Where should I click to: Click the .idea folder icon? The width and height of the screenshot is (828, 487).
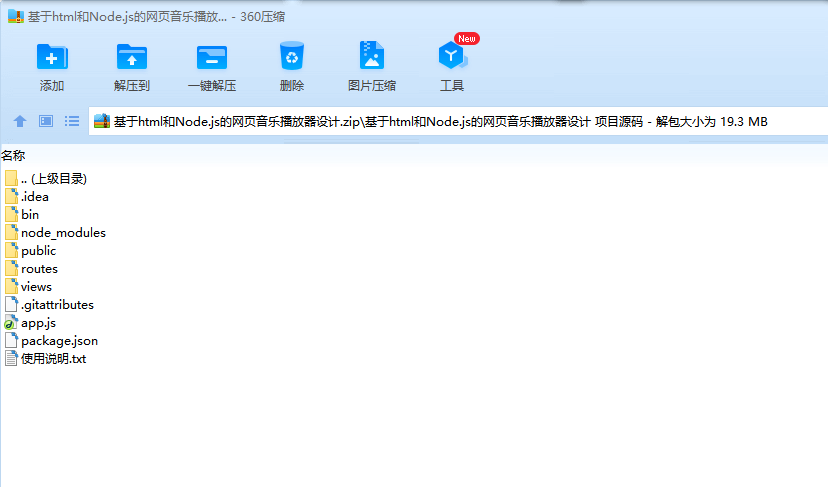coord(11,196)
